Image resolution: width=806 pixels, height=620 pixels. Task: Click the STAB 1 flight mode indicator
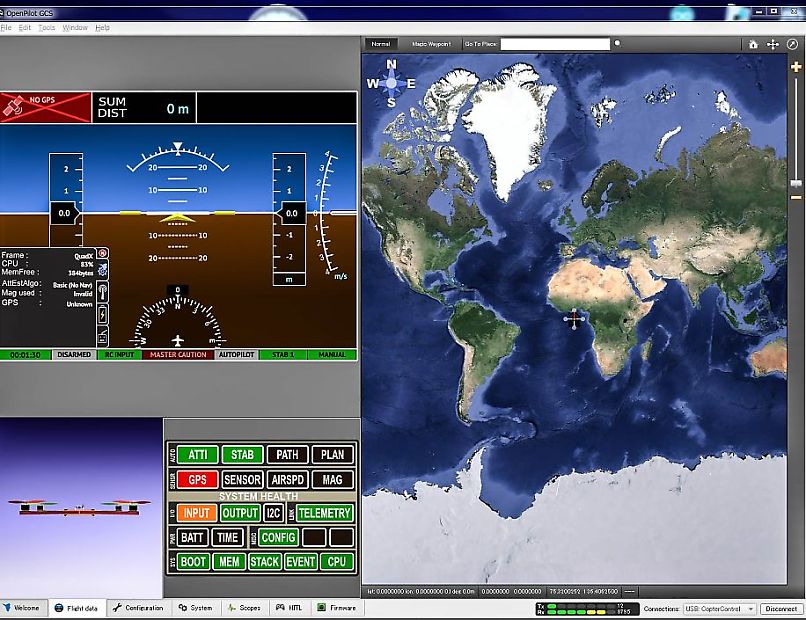point(283,355)
